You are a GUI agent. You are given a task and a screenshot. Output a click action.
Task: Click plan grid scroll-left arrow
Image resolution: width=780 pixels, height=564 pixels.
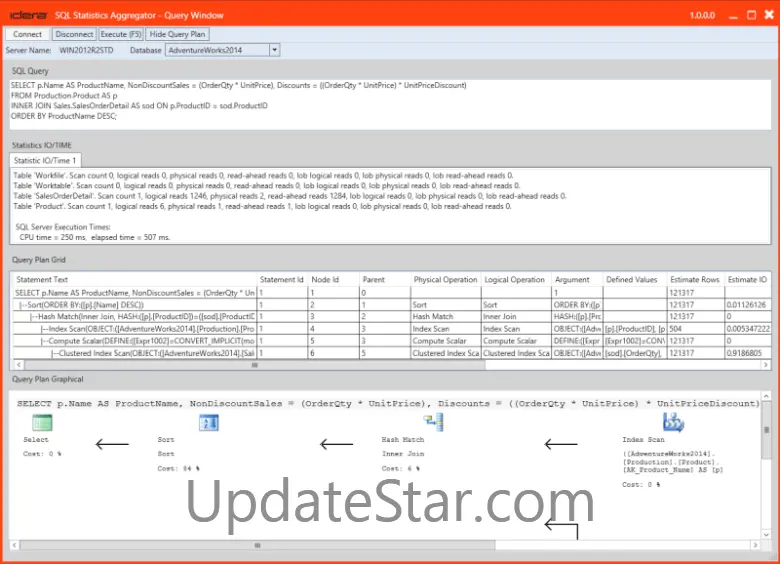pos(18,365)
